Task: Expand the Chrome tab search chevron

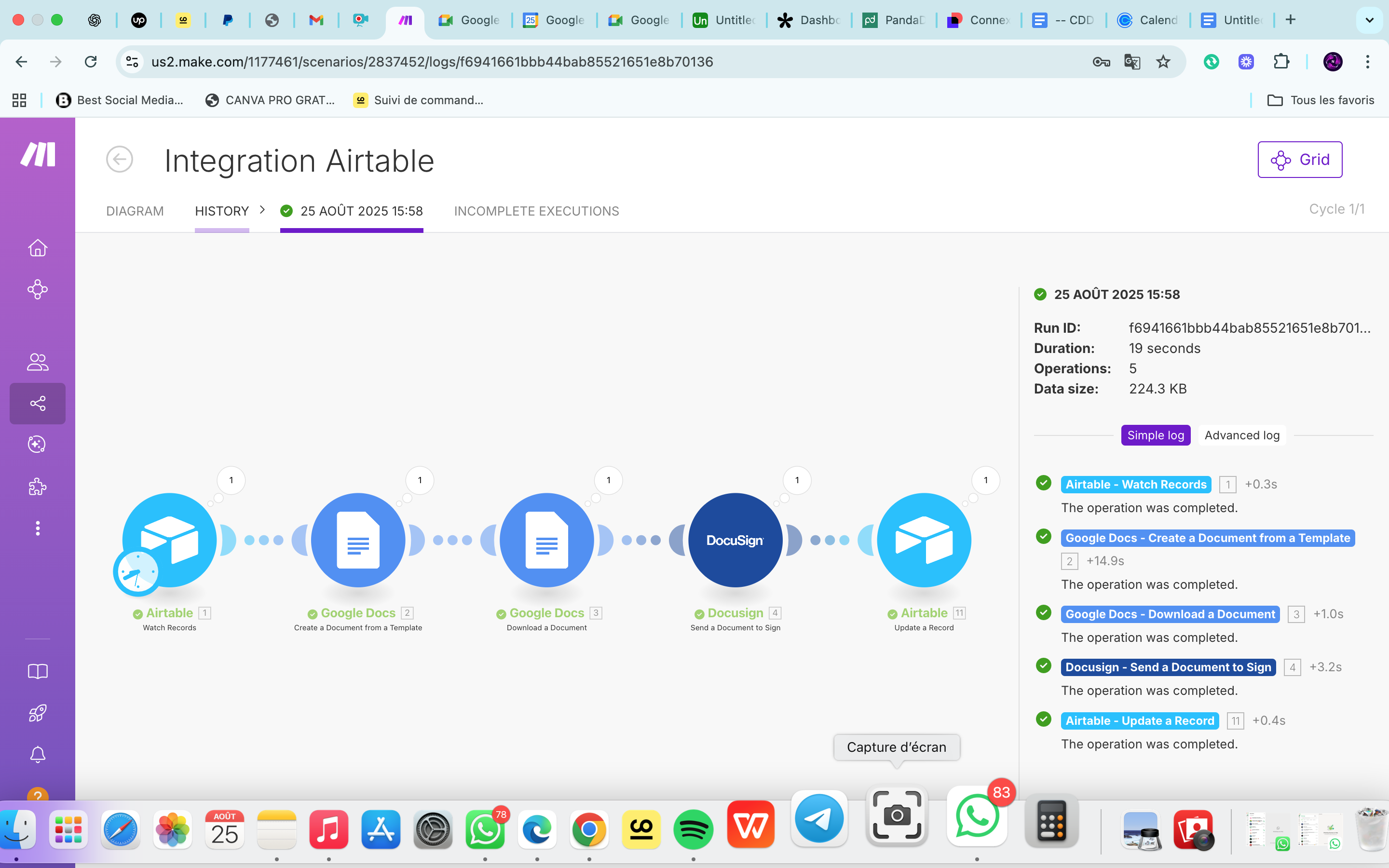Action: click(1370, 20)
